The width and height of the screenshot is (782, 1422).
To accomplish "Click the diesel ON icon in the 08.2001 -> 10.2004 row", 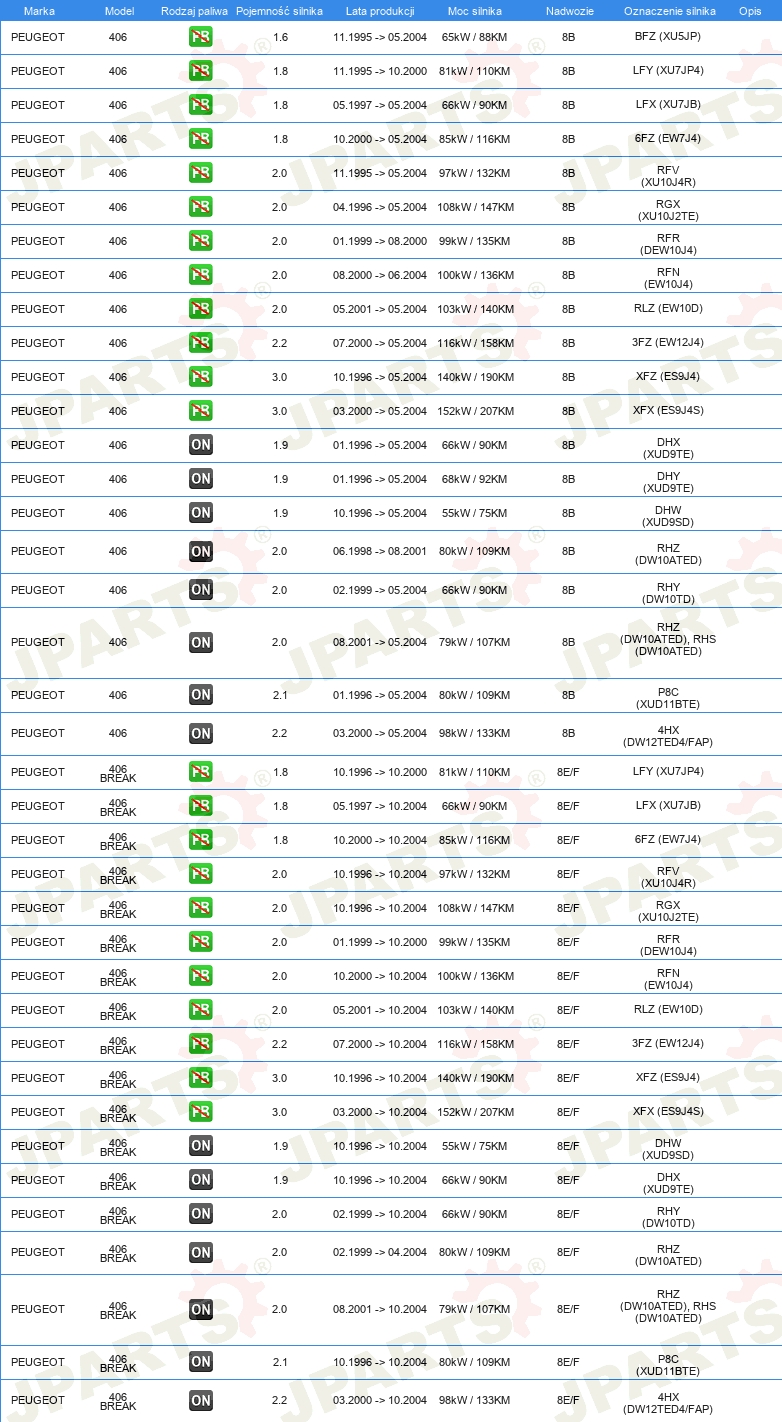I will tap(201, 1309).
